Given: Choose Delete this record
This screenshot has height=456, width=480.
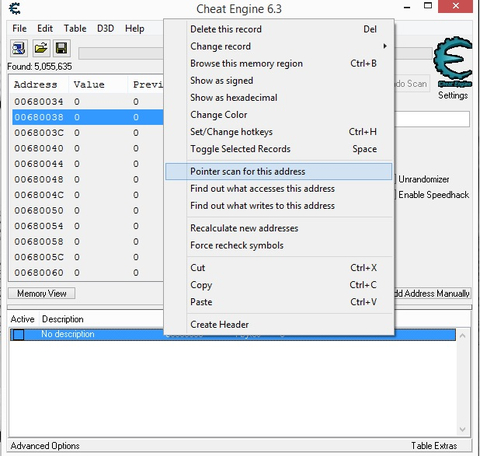Looking at the screenshot, I should coord(279,29).
